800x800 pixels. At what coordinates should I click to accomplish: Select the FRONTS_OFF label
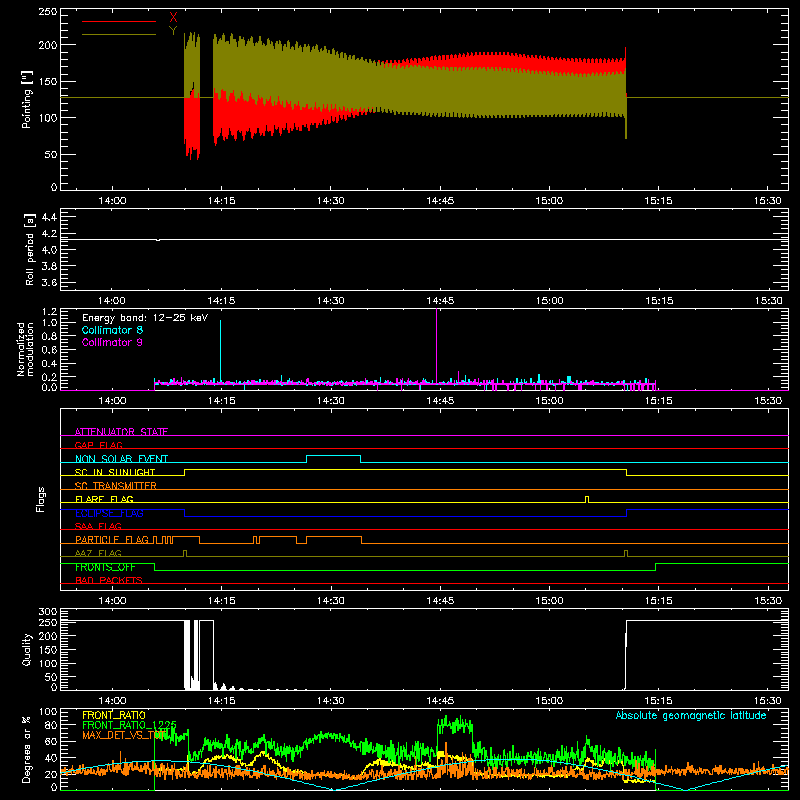click(x=105, y=567)
